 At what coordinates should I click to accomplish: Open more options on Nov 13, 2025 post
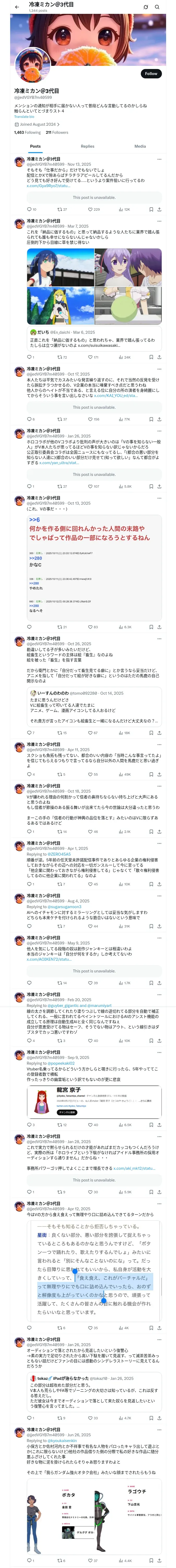click(x=159, y=159)
